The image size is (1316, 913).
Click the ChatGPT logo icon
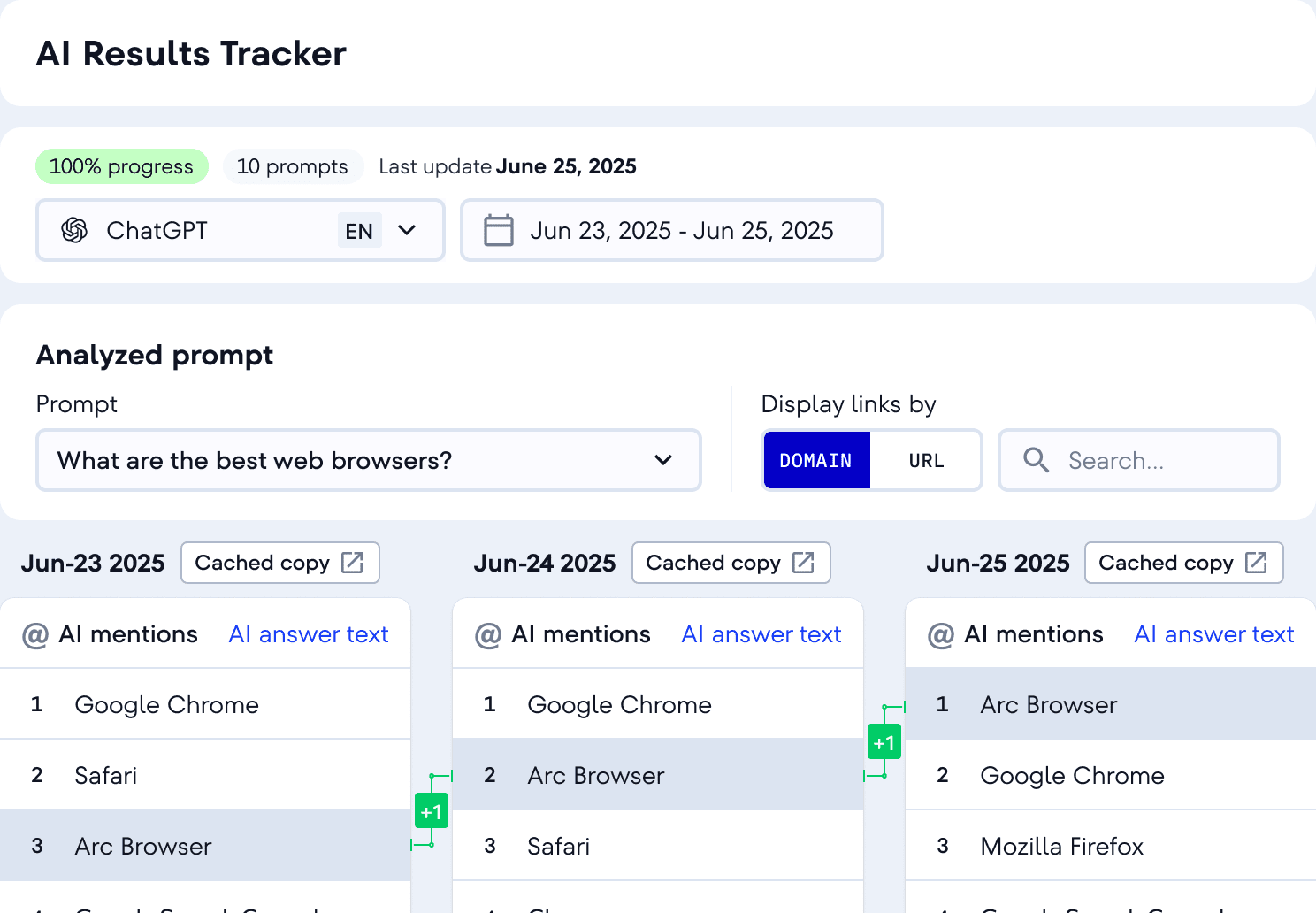pos(74,230)
